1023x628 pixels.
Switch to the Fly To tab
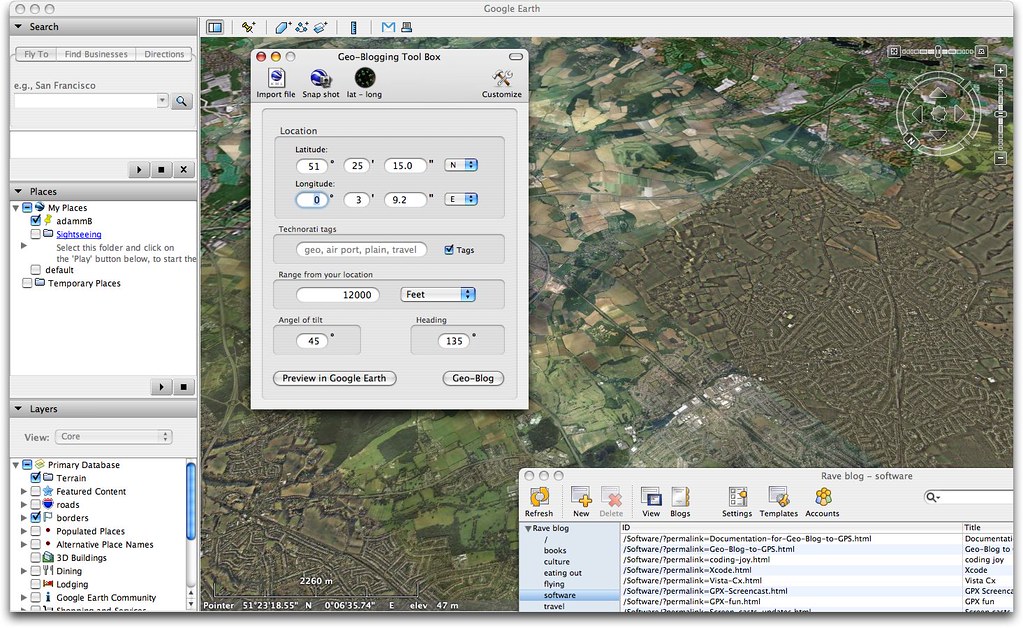tap(36, 54)
